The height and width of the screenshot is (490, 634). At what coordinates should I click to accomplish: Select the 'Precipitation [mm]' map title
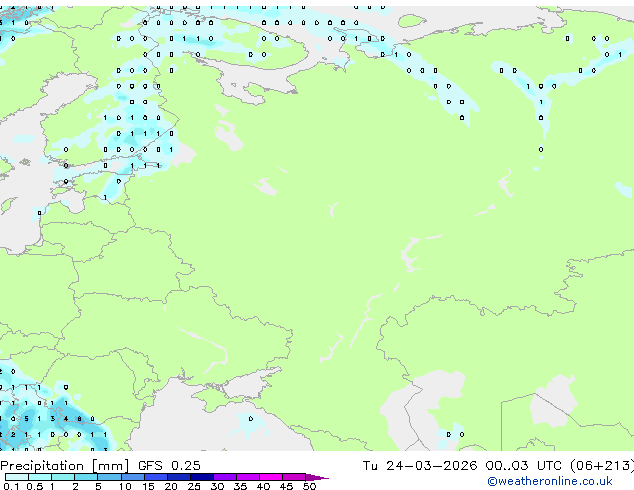(x=65, y=466)
